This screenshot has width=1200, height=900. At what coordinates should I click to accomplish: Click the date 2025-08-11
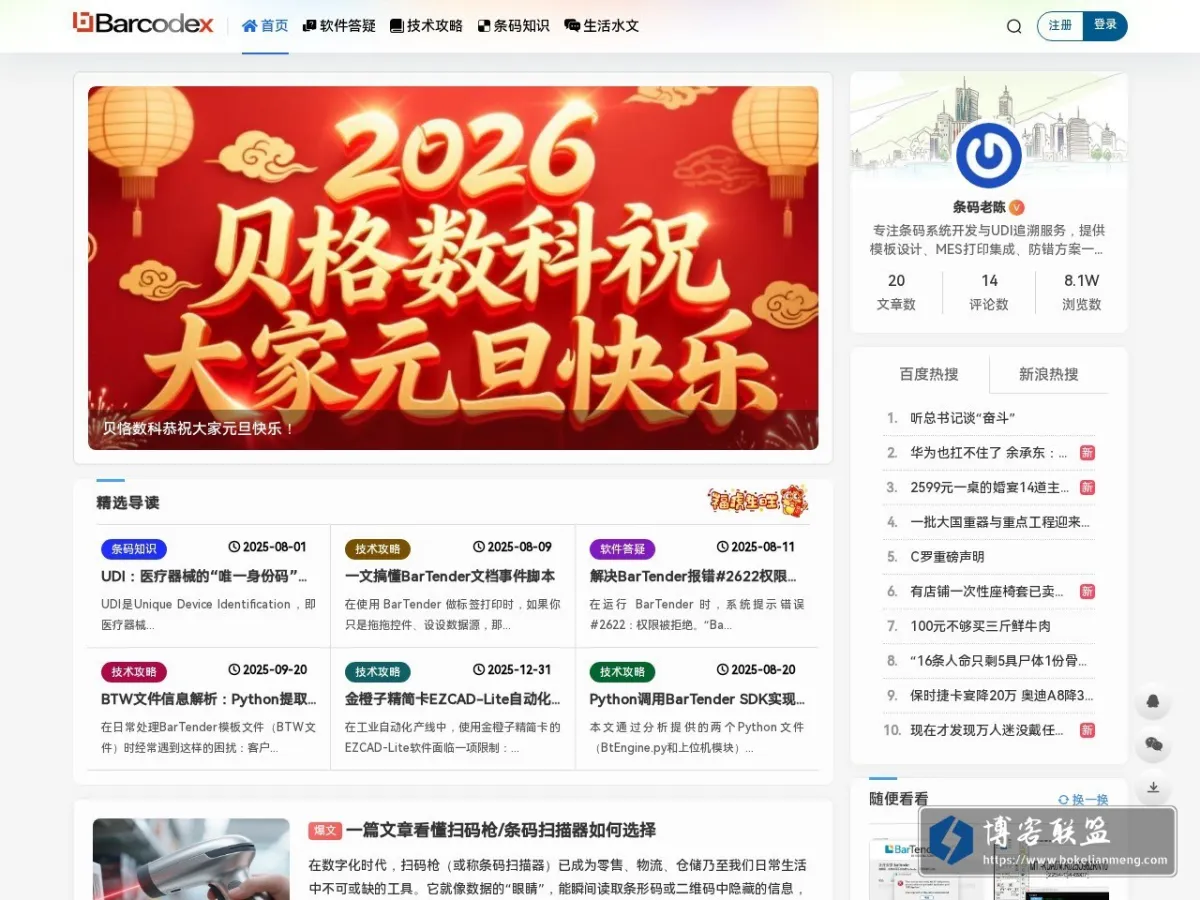763,547
